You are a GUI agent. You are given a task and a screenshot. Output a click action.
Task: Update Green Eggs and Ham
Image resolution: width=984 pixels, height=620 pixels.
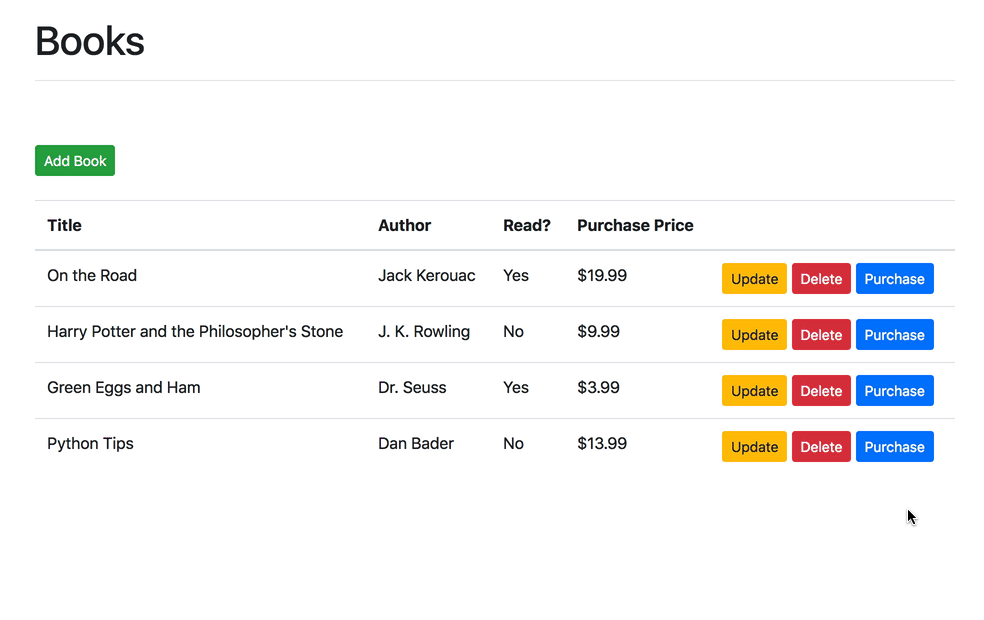point(753,390)
